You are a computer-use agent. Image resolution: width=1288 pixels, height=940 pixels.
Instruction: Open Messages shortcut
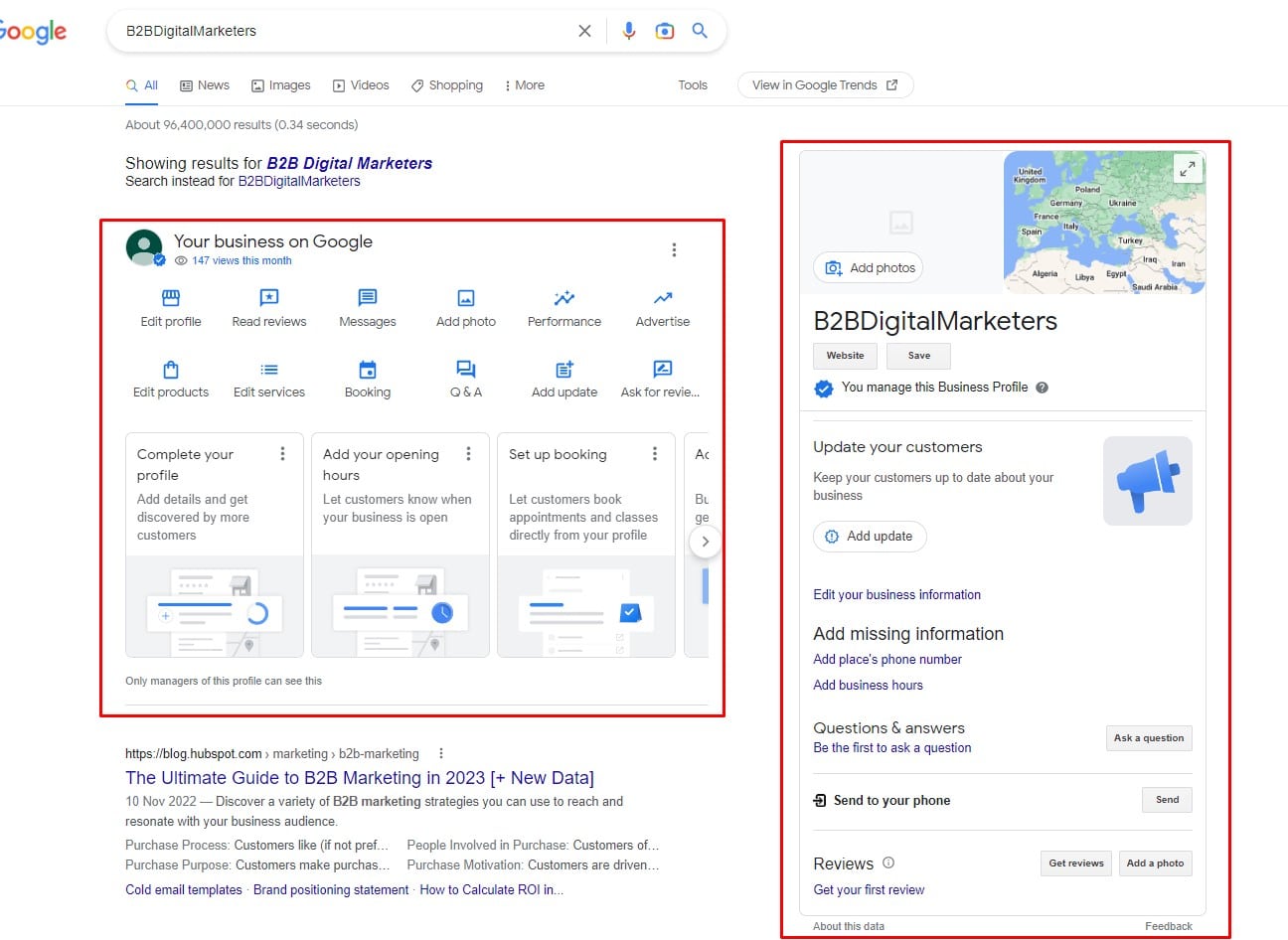(368, 308)
